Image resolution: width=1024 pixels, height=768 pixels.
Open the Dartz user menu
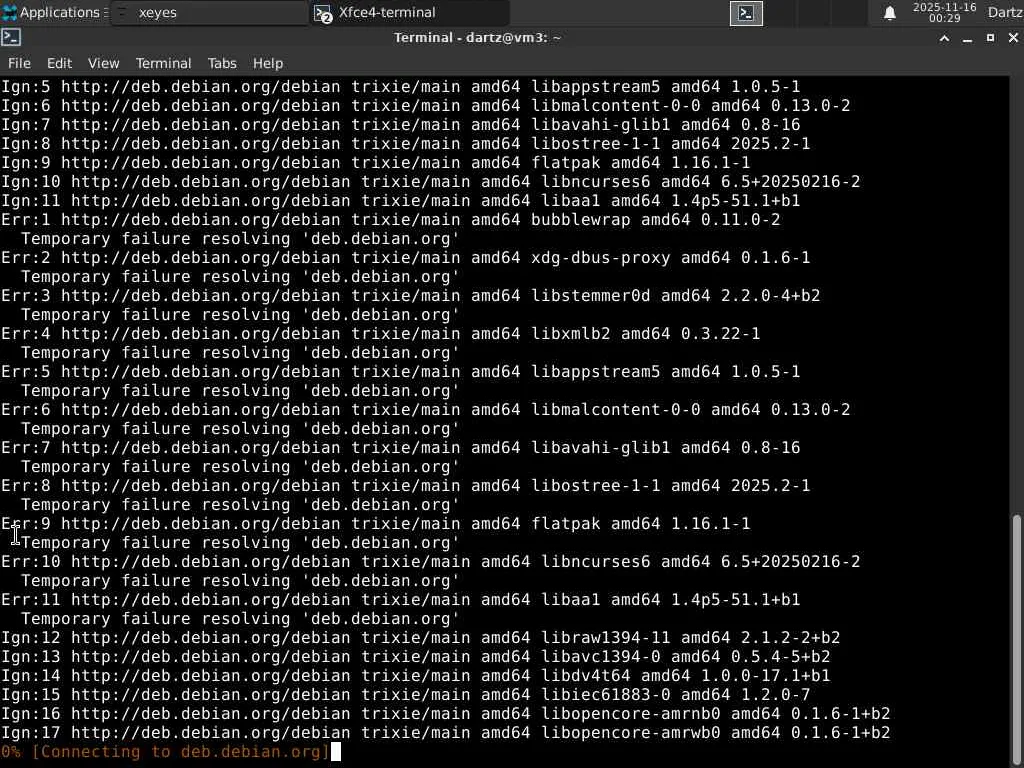[x=1005, y=12]
